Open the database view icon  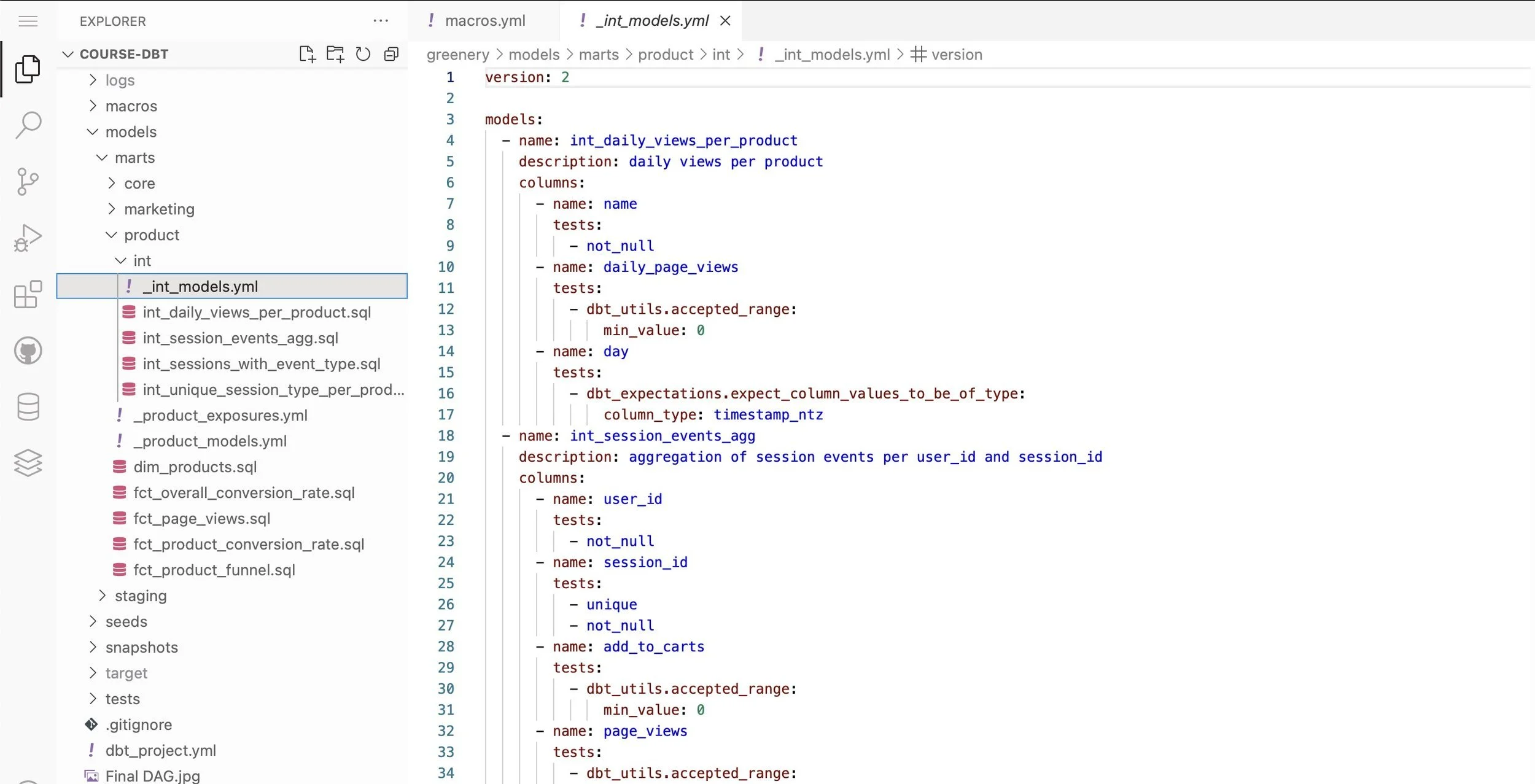pyautogui.click(x=28, y=406)
